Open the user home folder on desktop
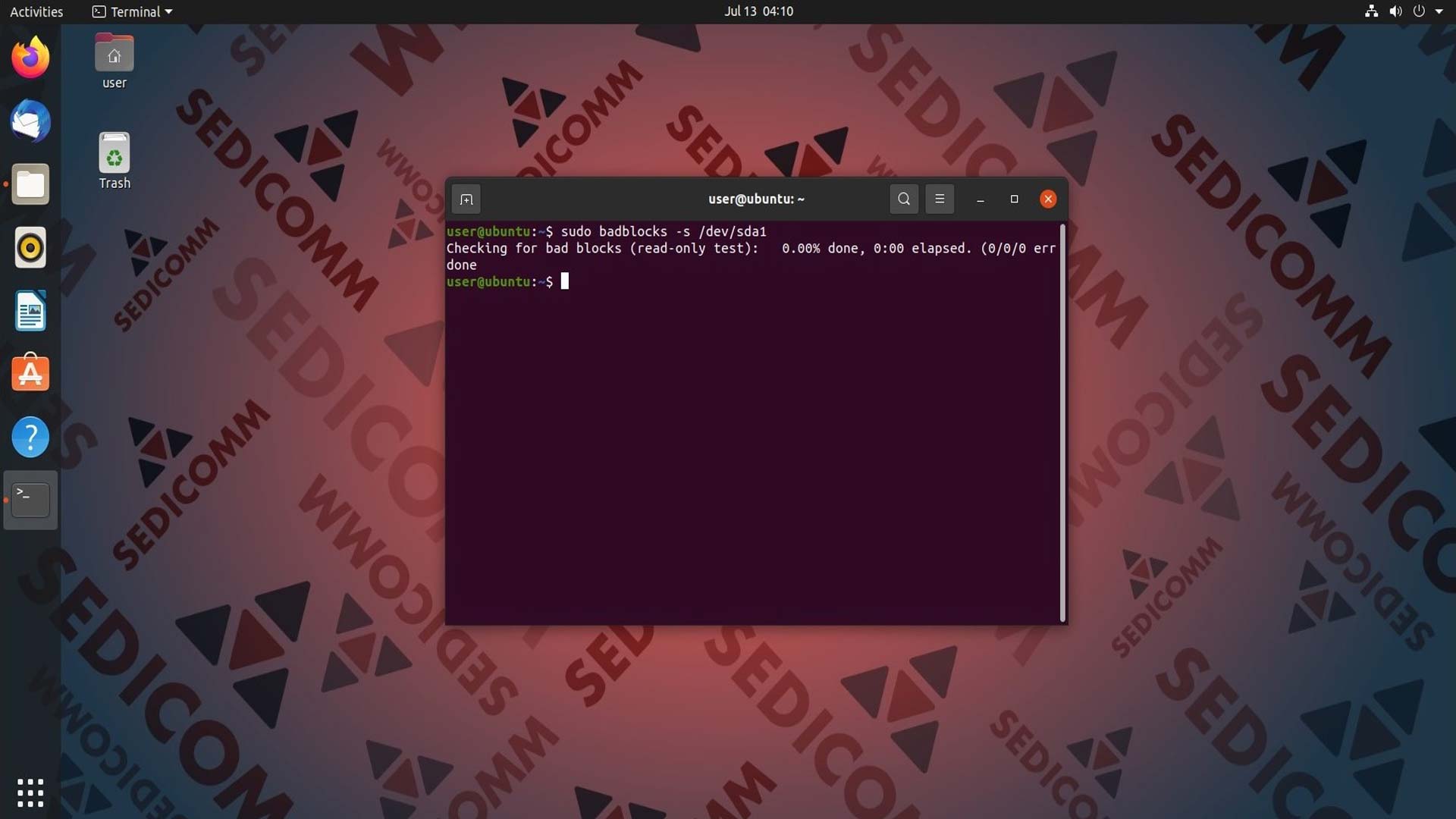Viewport: 1456px width, 819px height. (115, 62)
